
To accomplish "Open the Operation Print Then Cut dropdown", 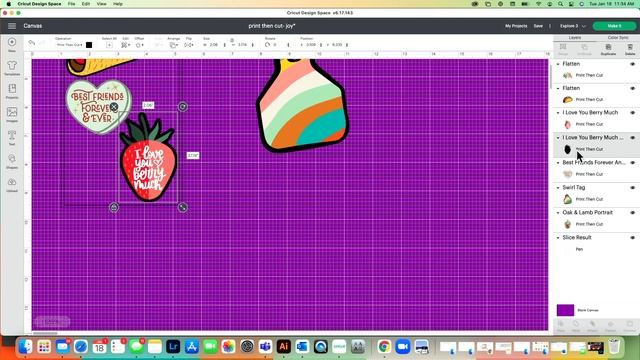I will tap(69, 45).
